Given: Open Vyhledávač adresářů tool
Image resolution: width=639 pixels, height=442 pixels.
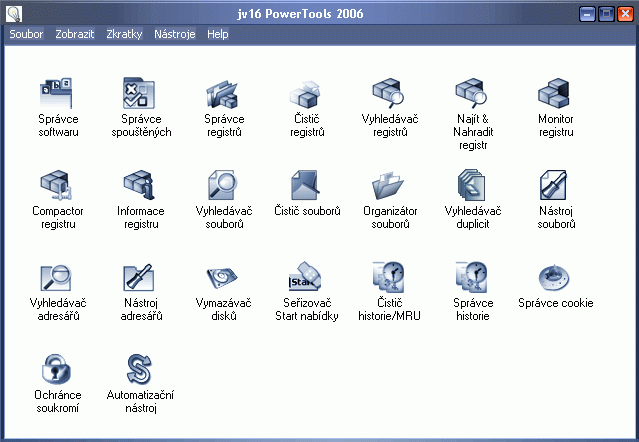Looking at the screenshot, I should click(57, 277).
